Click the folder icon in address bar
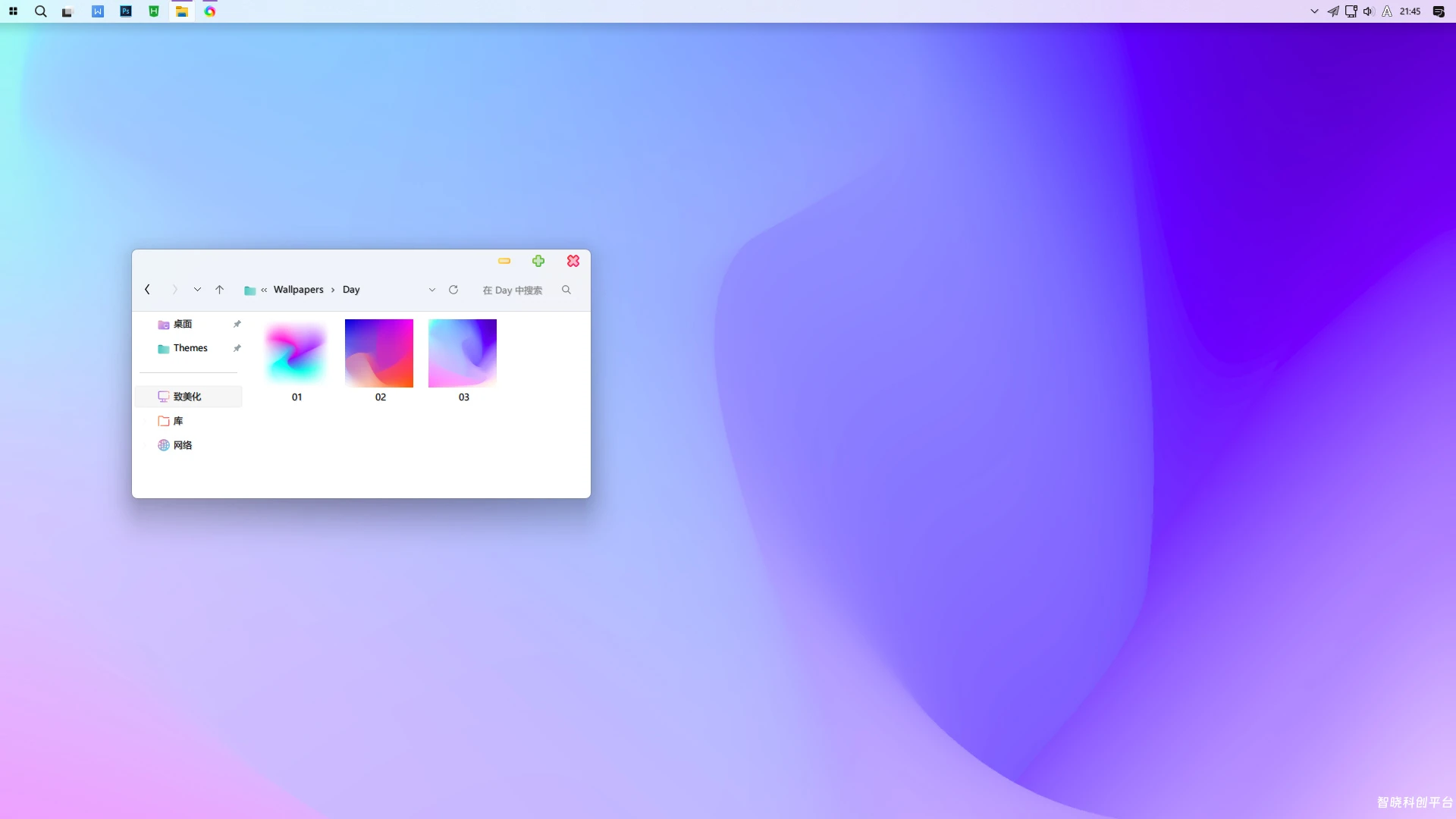This screenshot has height=819, width=1456. tap(249, 290)
